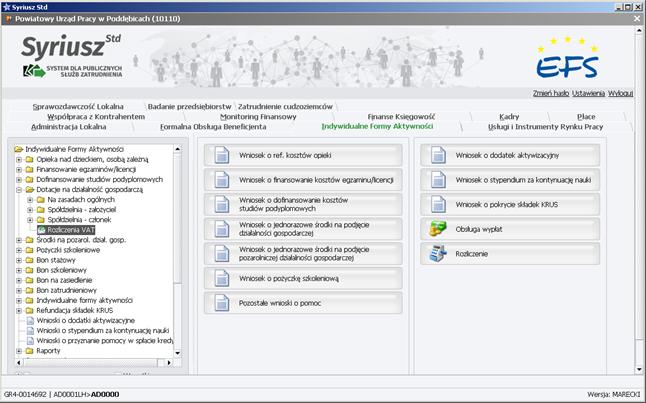Screen dimensions: 646x403
Task: Open Zatrudnienie cudzoziemców tab
Action: coord(285,107)
